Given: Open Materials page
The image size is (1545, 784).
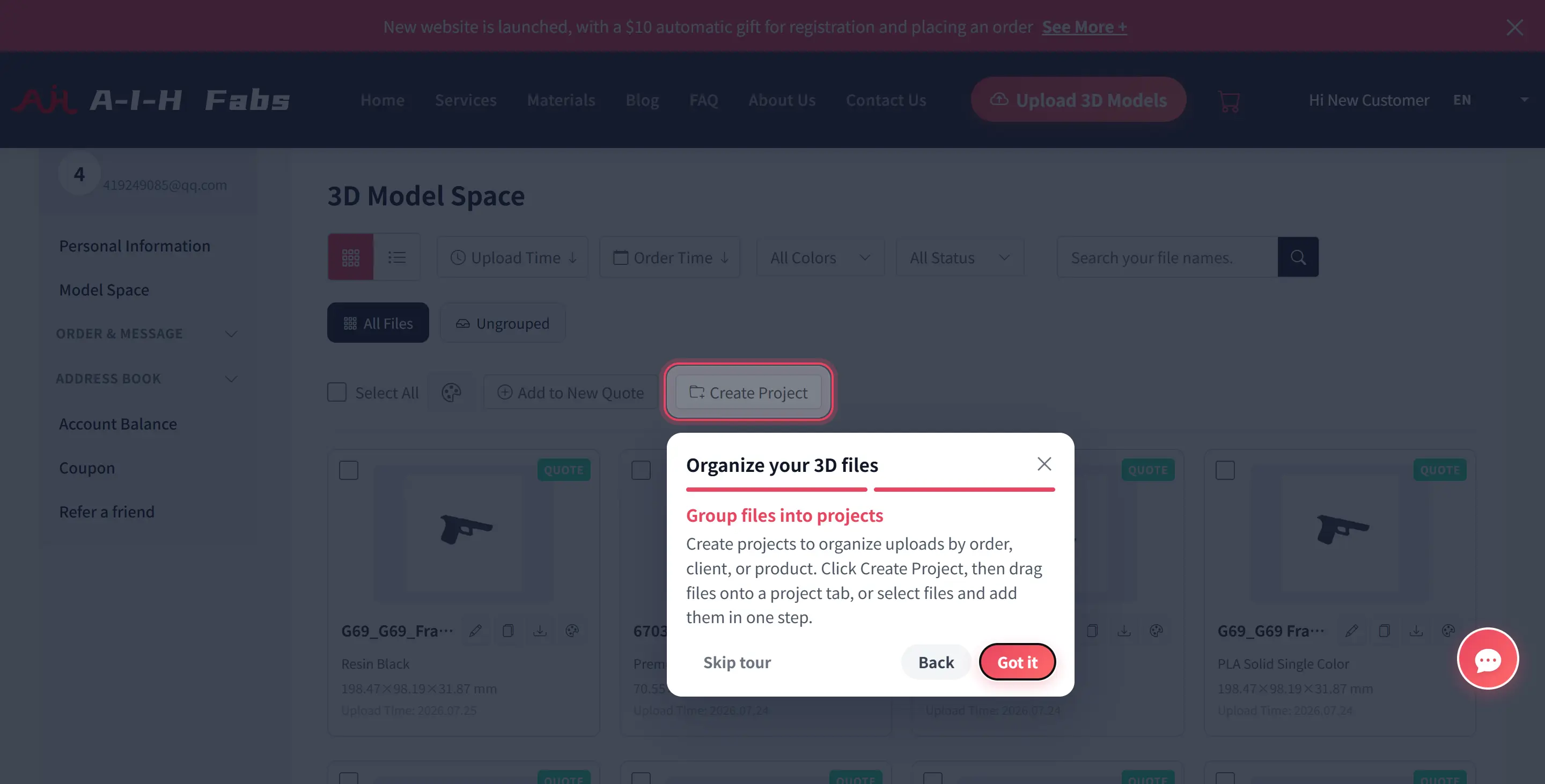Looking at the screenshot, I should pyautogui.click(x=561, y=100).
